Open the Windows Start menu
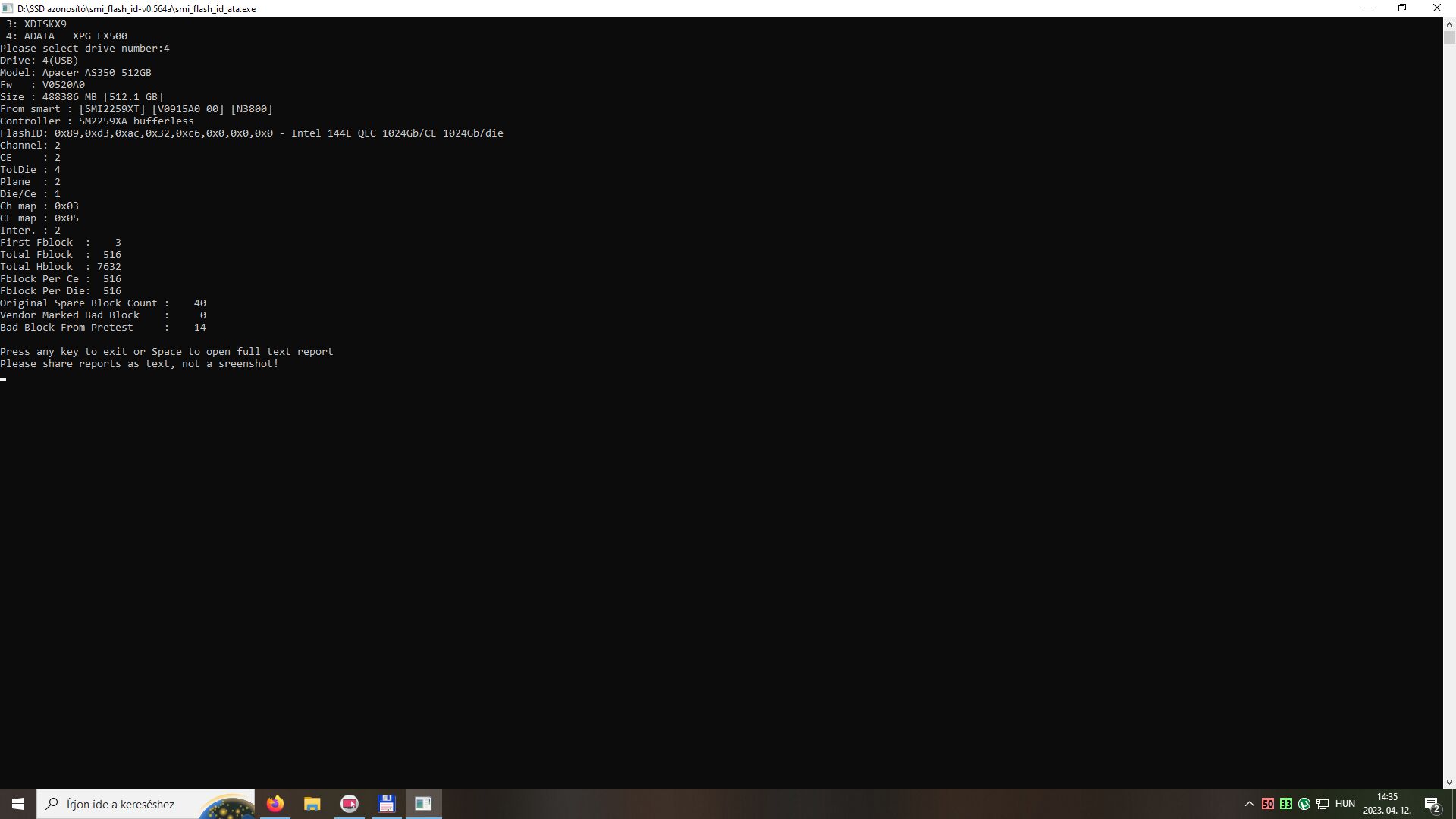Image resolution: width=1456 pixels, height=819 pixels. point(18,804)
